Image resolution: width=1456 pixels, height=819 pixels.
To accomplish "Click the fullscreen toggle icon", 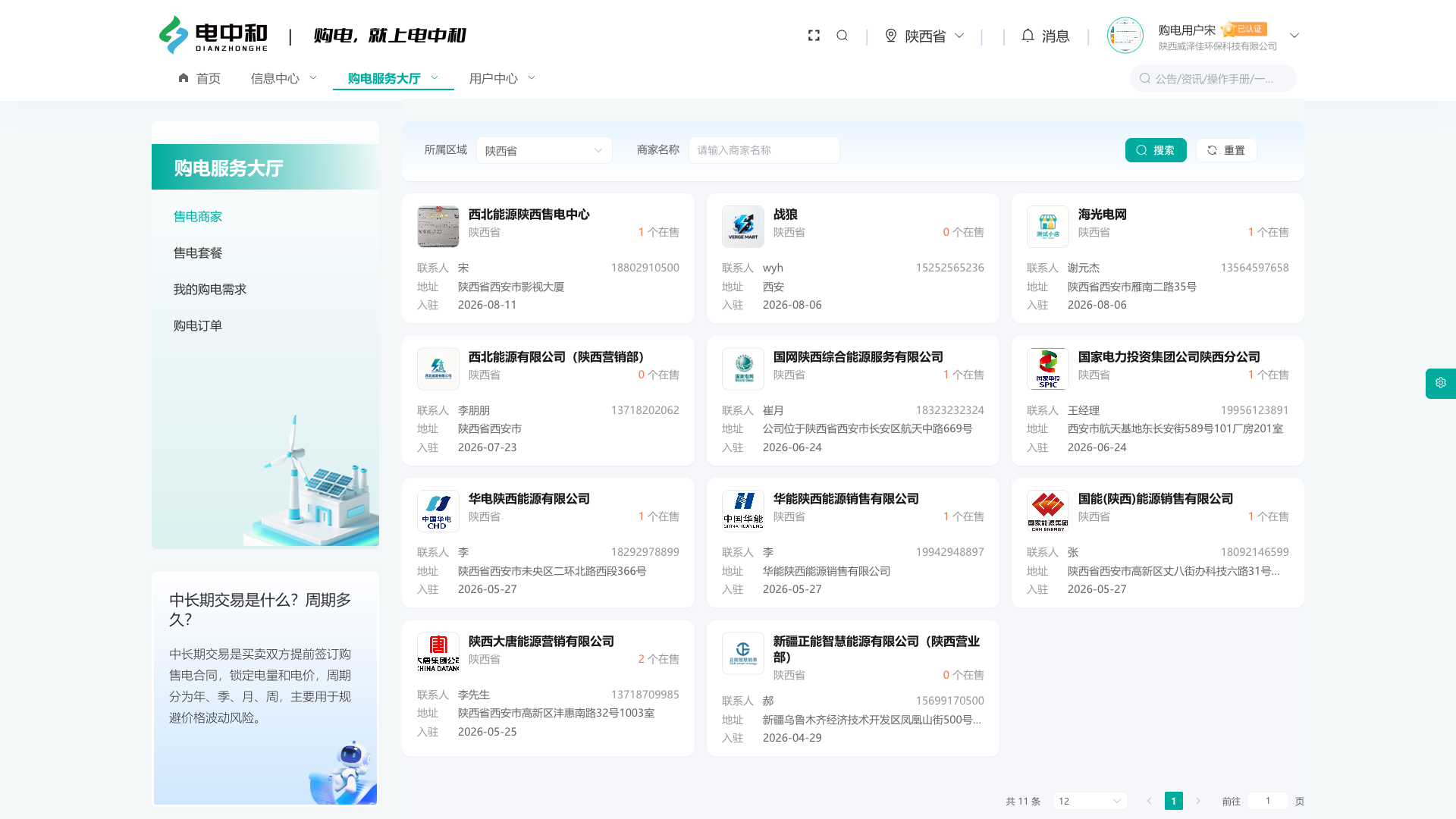I will [x=814, y=36].
